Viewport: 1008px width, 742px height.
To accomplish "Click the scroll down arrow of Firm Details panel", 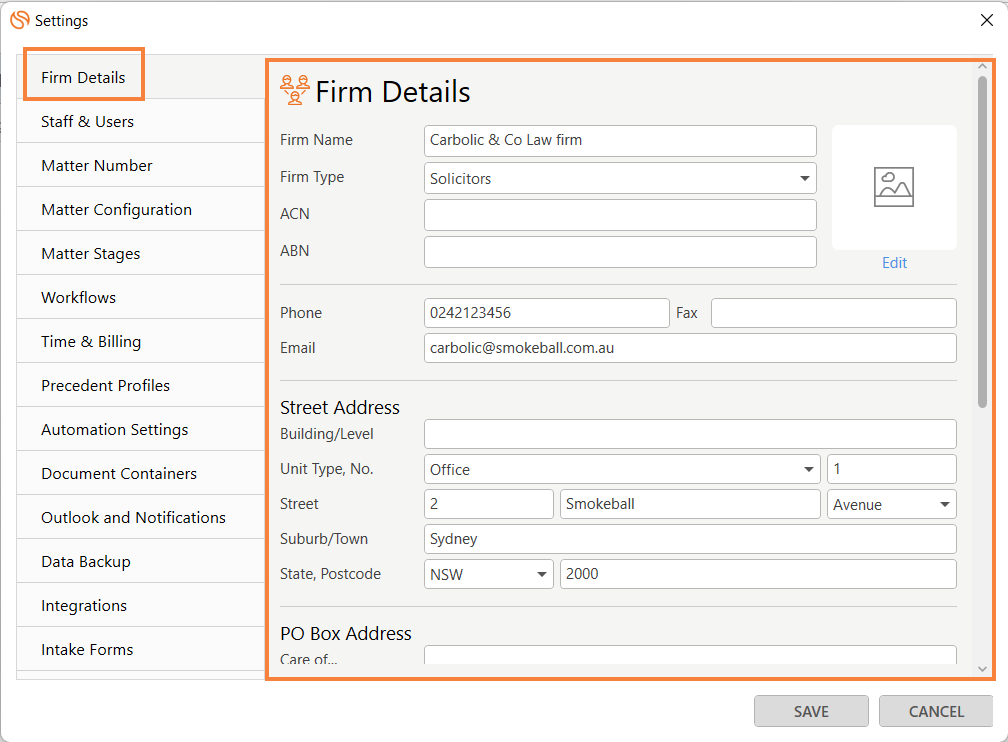I will coord(982,669).
